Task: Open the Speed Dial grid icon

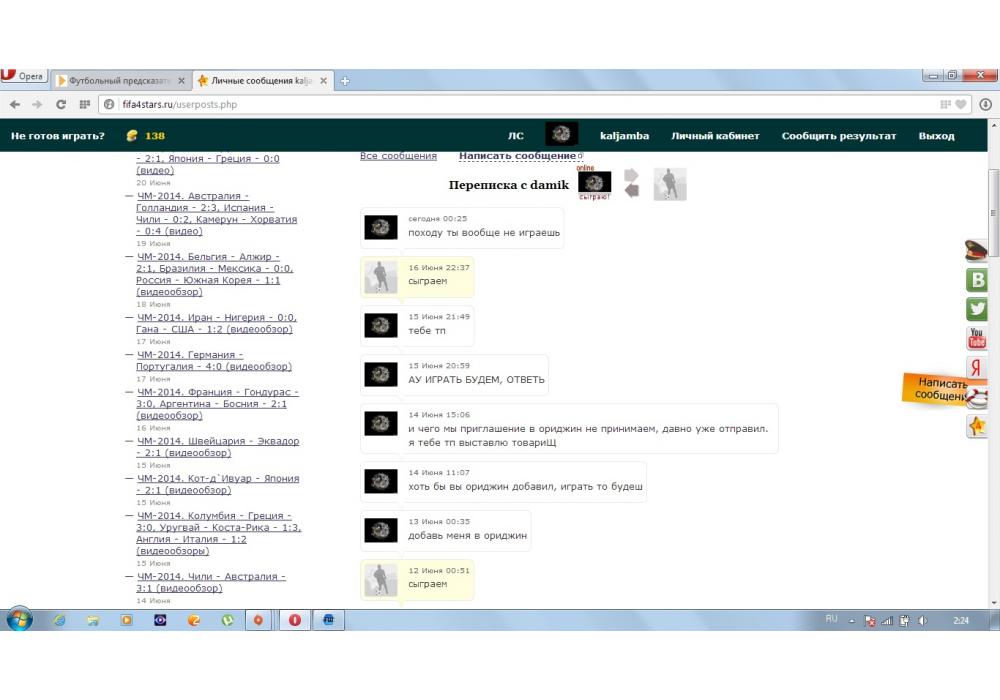Action: [x=85, y=104]
